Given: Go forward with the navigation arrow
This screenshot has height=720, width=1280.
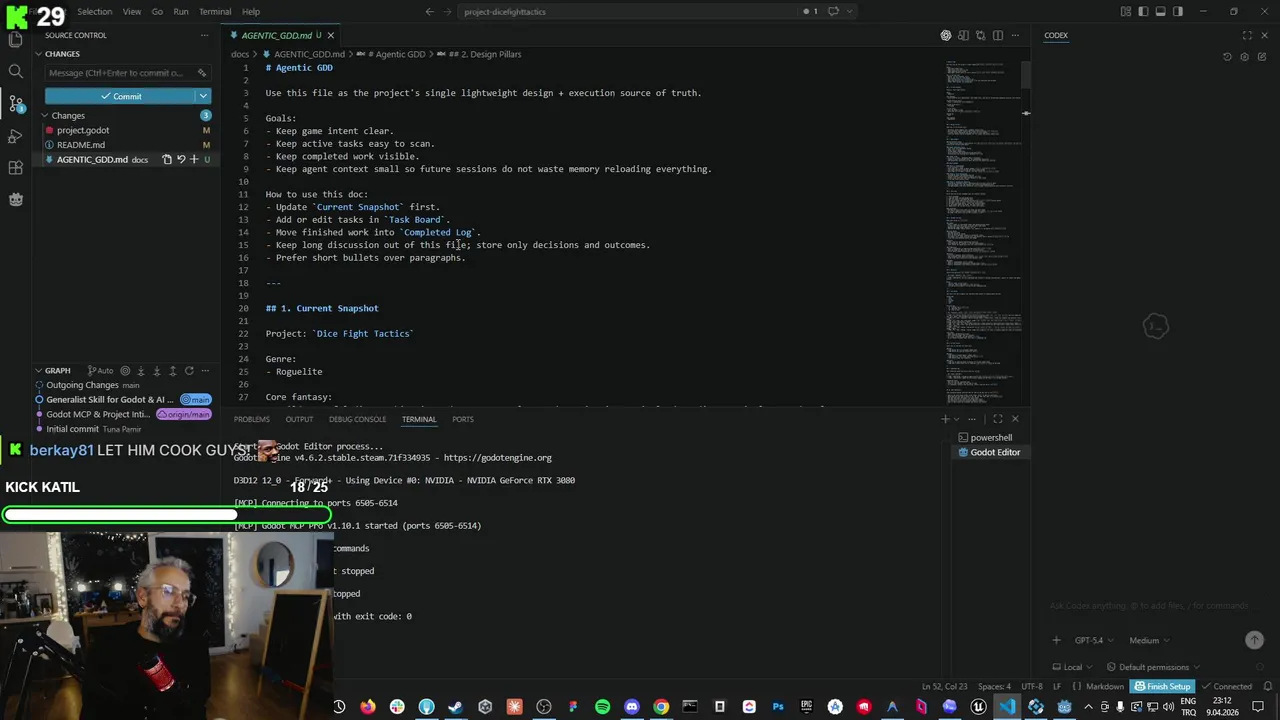Looking at the screenshot, I should pos(449,12).
